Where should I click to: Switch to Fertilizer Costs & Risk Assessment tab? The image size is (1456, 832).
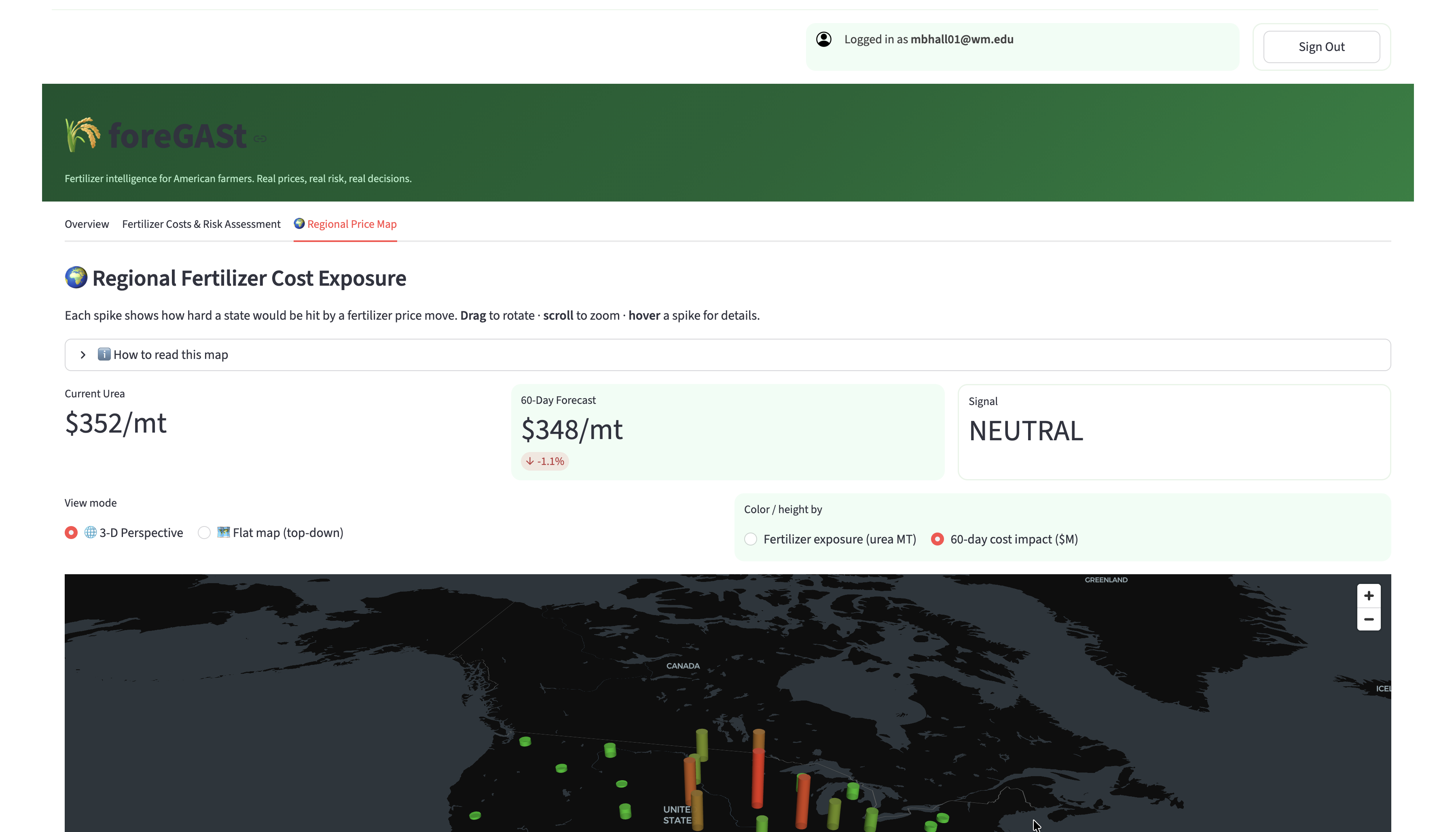coord(201,224)
